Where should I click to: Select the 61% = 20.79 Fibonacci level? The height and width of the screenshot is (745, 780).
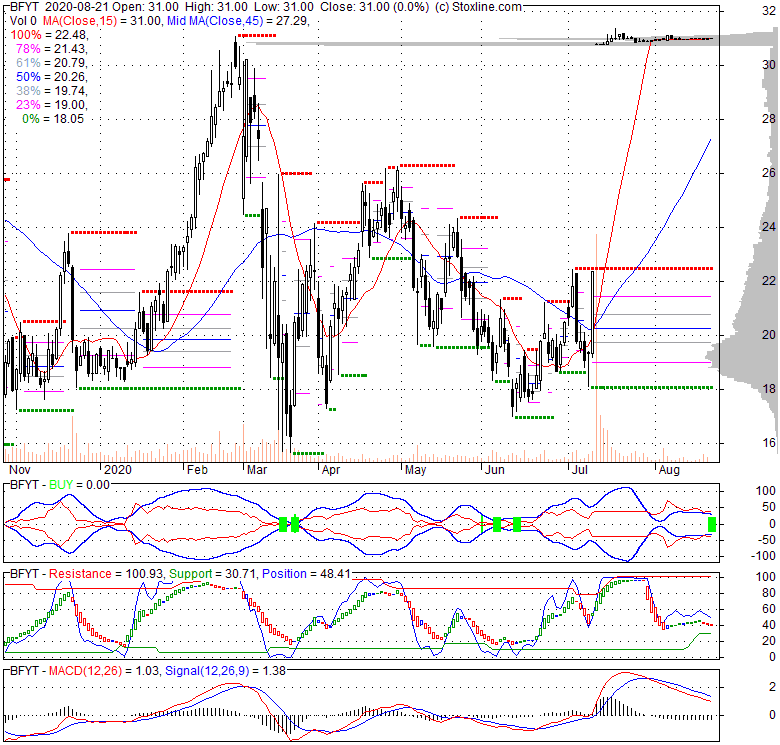[x=52, y=63]
